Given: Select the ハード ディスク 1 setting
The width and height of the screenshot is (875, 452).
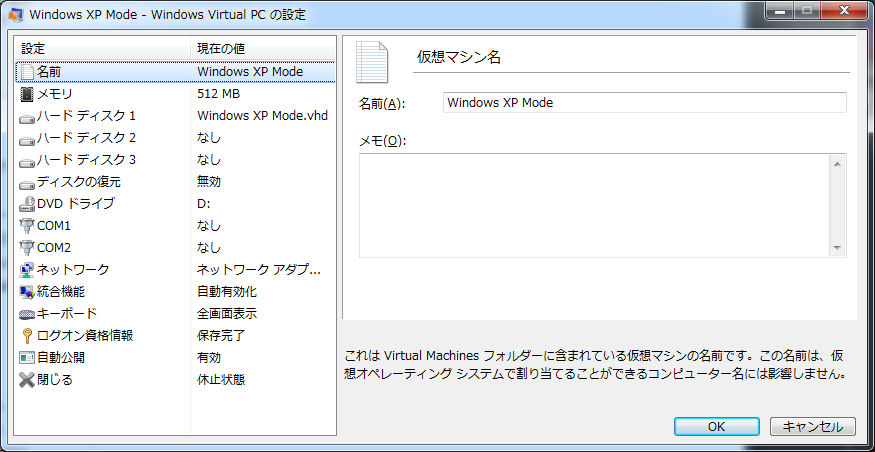Looking at the screenshot, I should click(175, 116).
